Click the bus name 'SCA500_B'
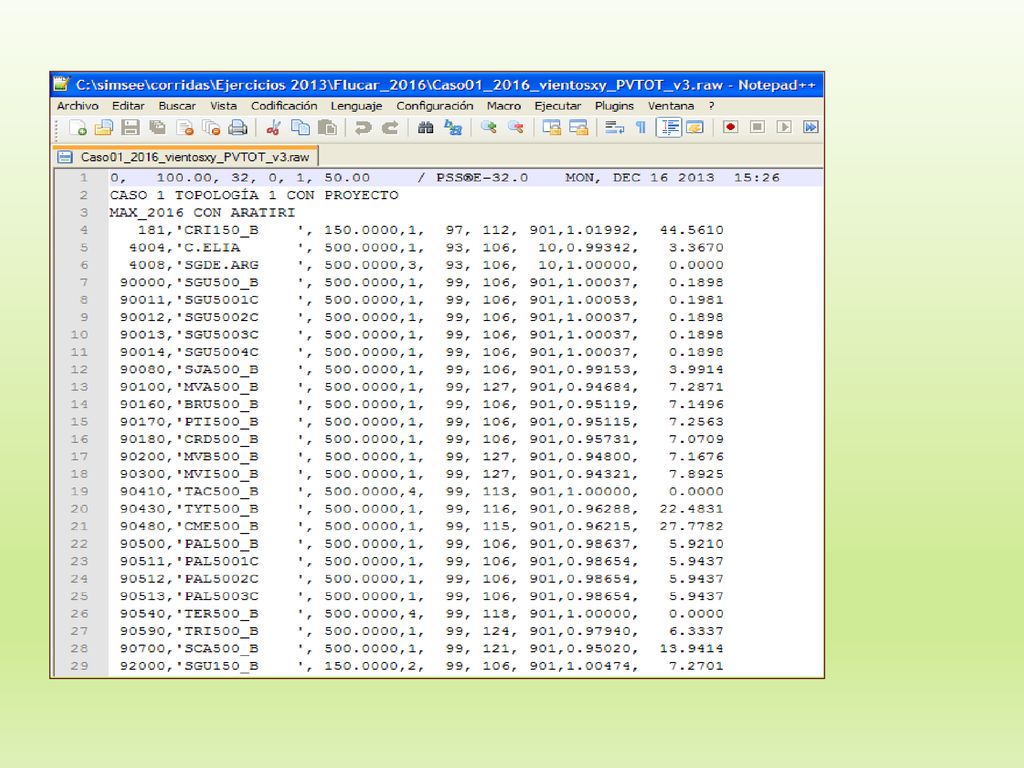 221,648
